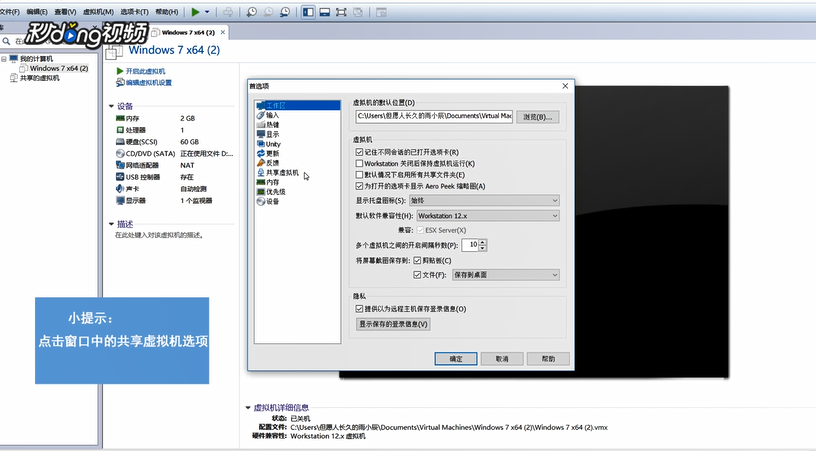816x451 pixels.
Task: Click the green power-on play toolbar icon
Action: pyautogui.click(x=195, y=11)
